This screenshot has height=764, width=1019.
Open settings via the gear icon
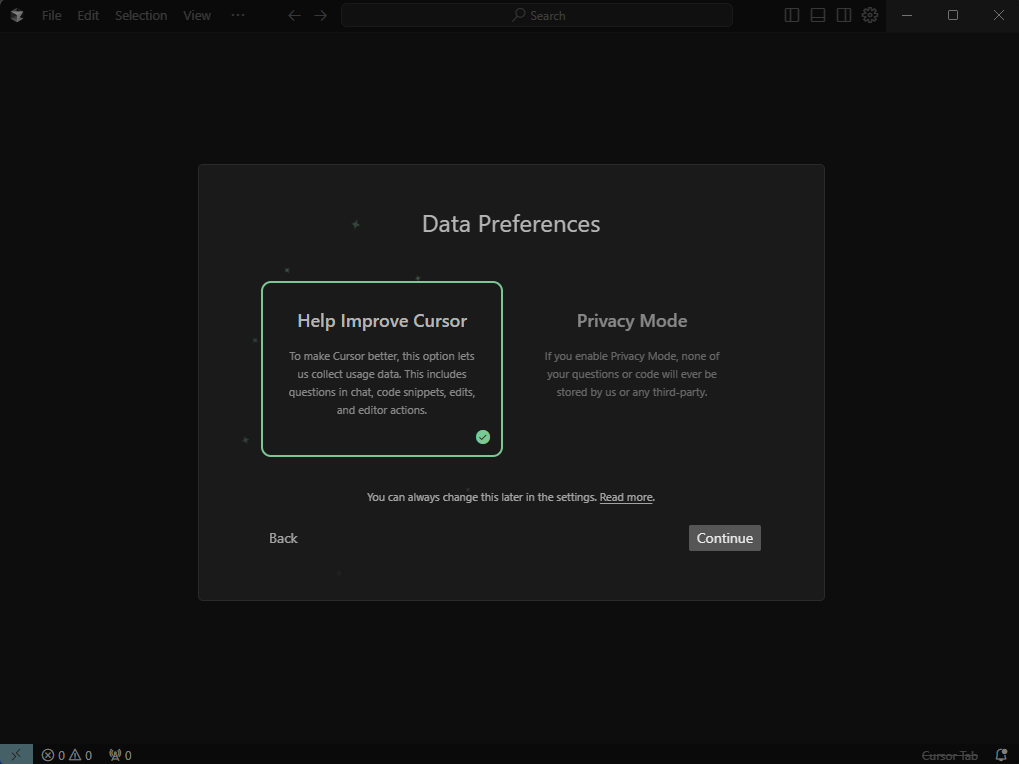click(x=870, y=15)
